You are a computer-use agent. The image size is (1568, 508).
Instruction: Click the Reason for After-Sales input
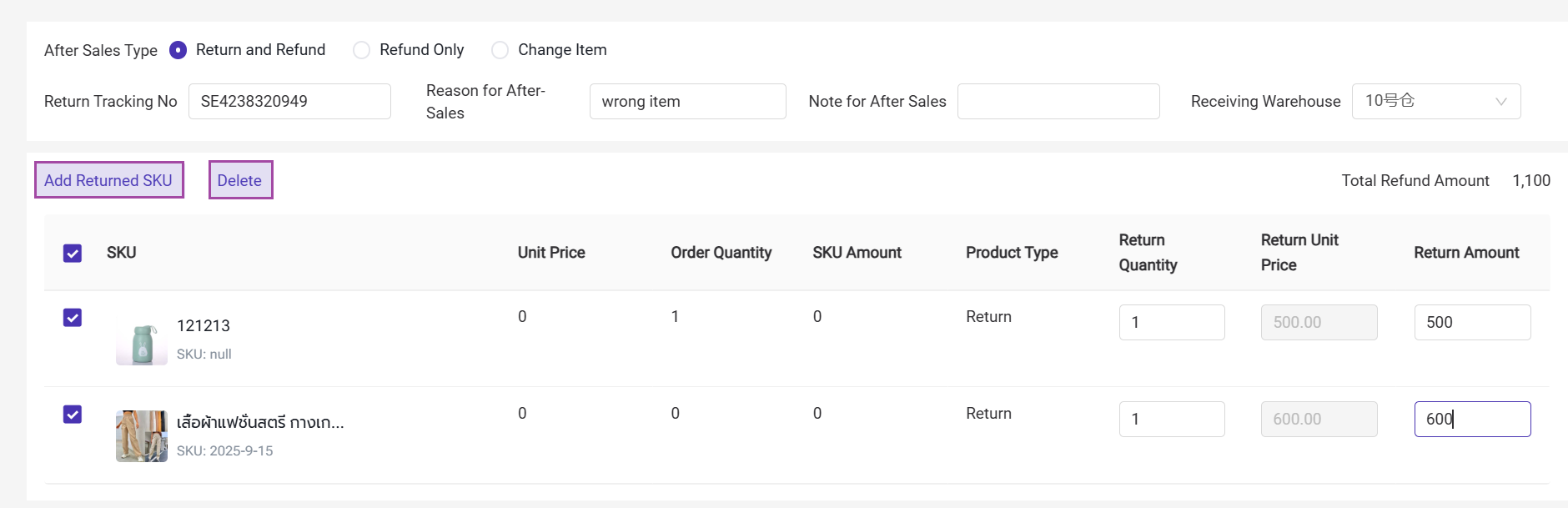[687, 101]
